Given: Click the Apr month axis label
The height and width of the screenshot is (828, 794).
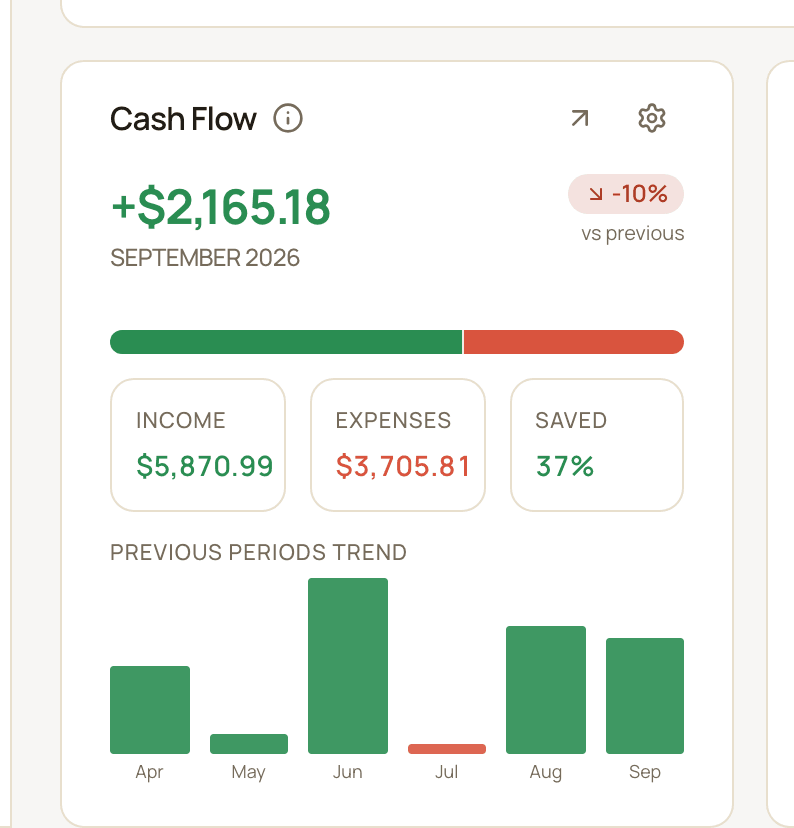Looking at the screenshot, I should coord(149,773).
